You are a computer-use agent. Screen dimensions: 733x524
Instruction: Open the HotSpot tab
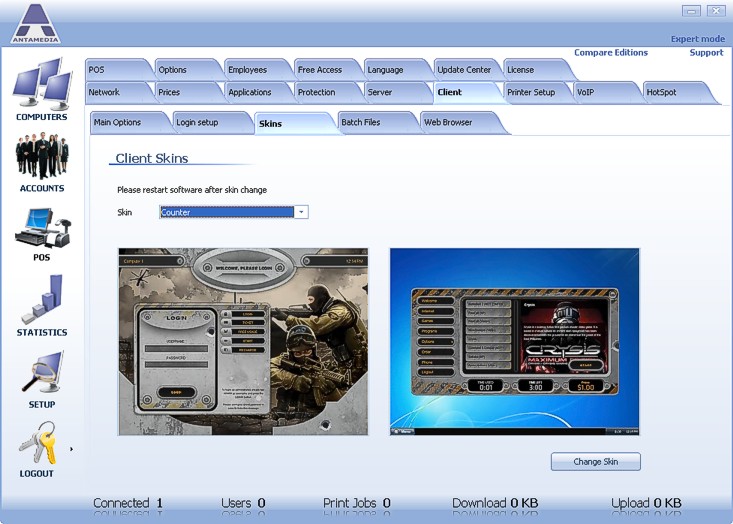(x=679, y=92)
